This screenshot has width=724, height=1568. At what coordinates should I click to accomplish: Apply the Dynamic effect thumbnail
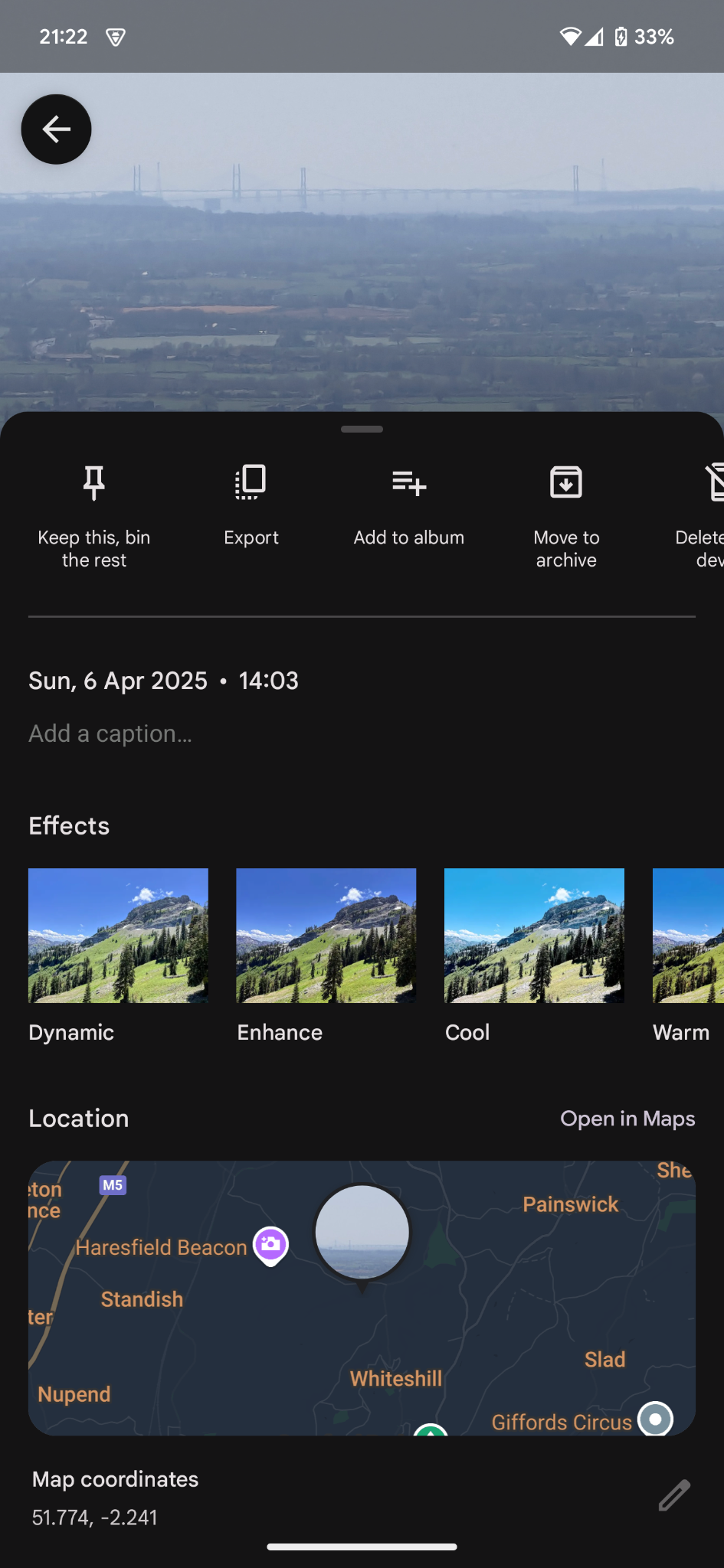118,936
